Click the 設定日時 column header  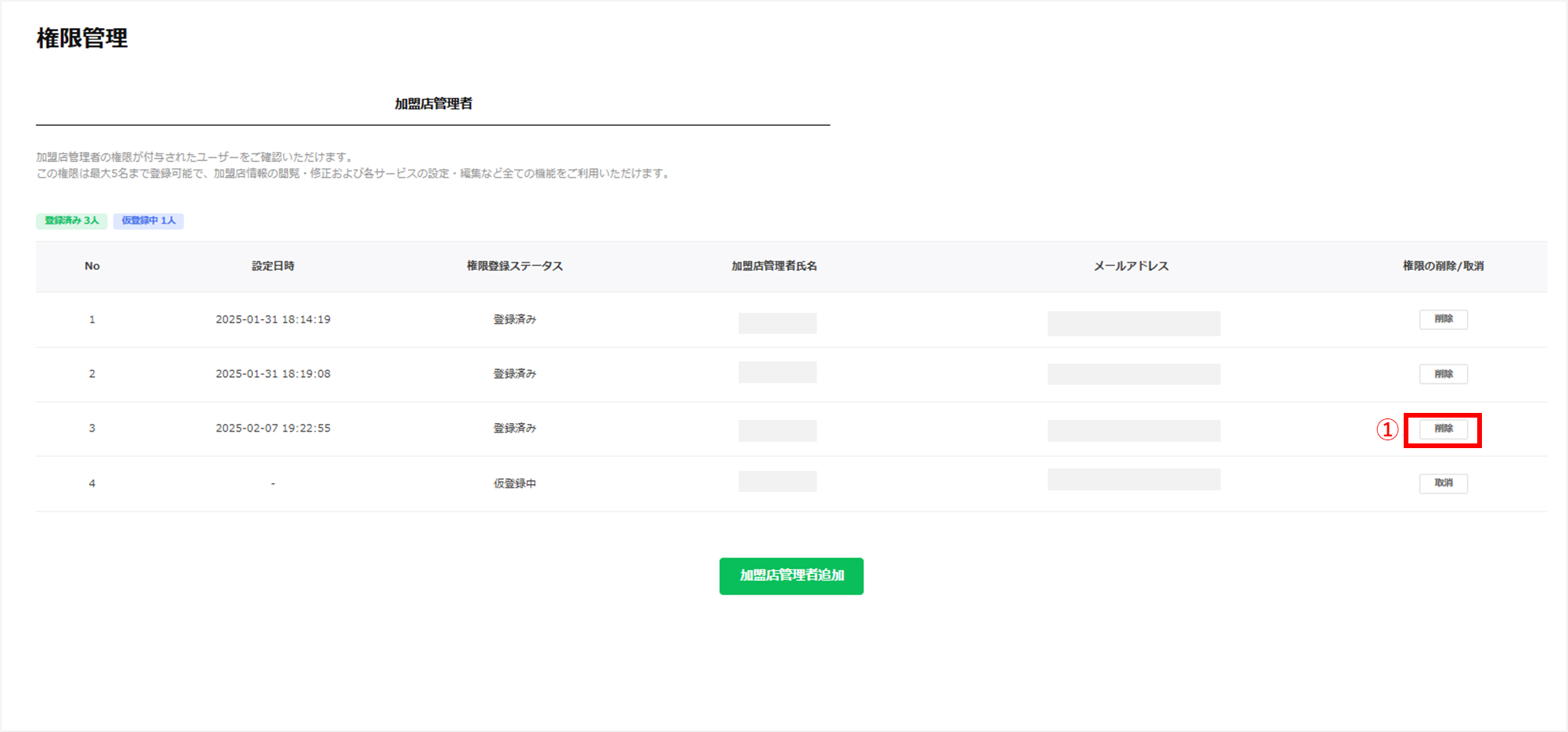(272, 266)
